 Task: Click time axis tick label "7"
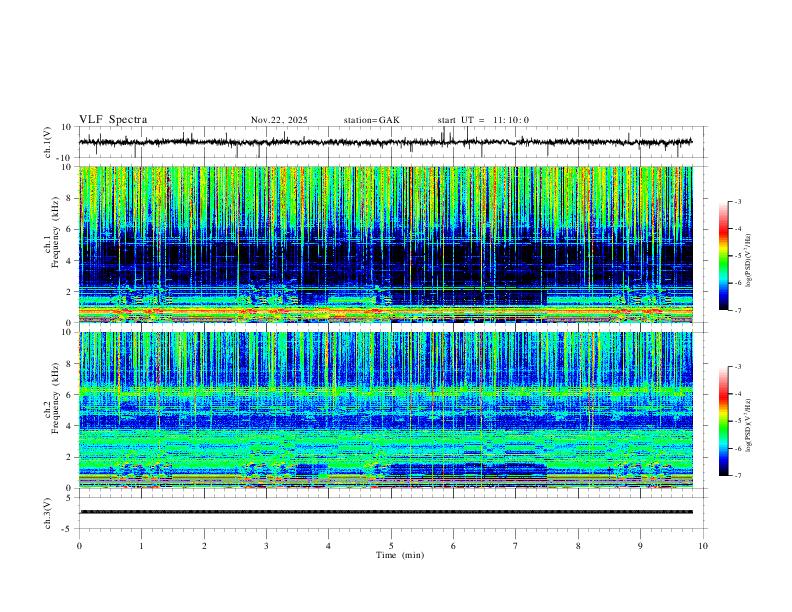tap(516, 546)
